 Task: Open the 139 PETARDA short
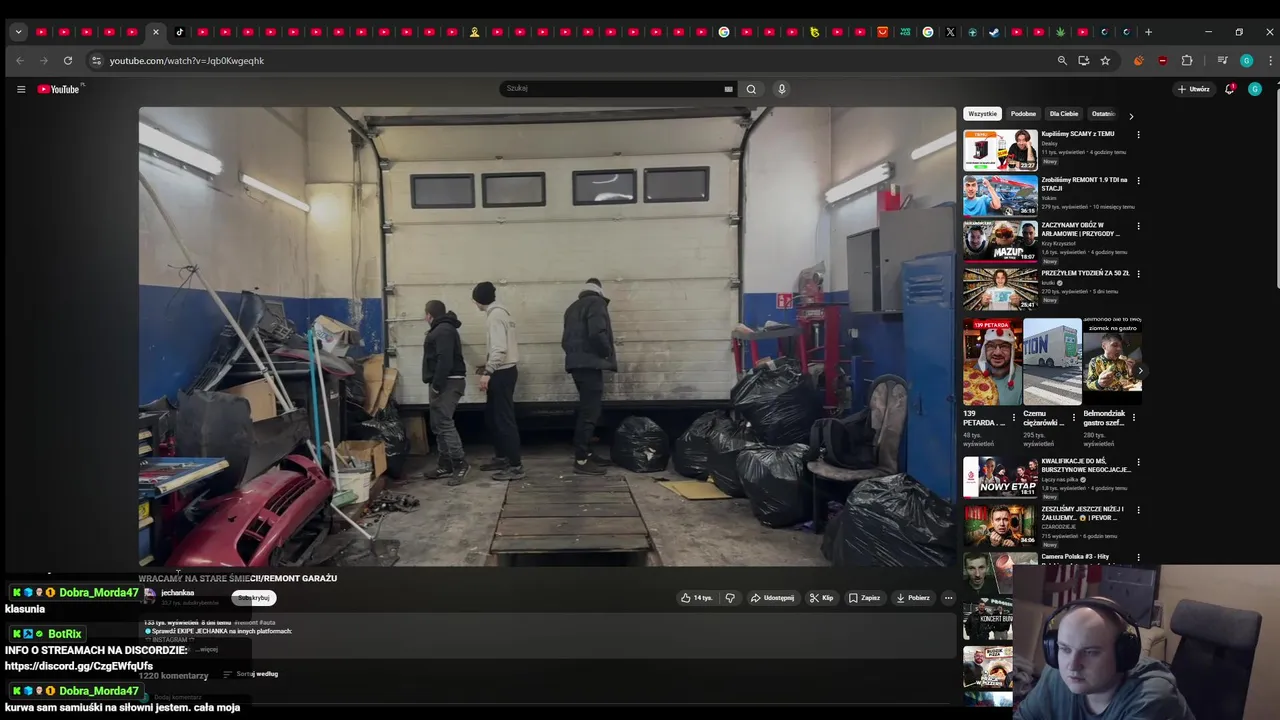click(x=992, y=361)
